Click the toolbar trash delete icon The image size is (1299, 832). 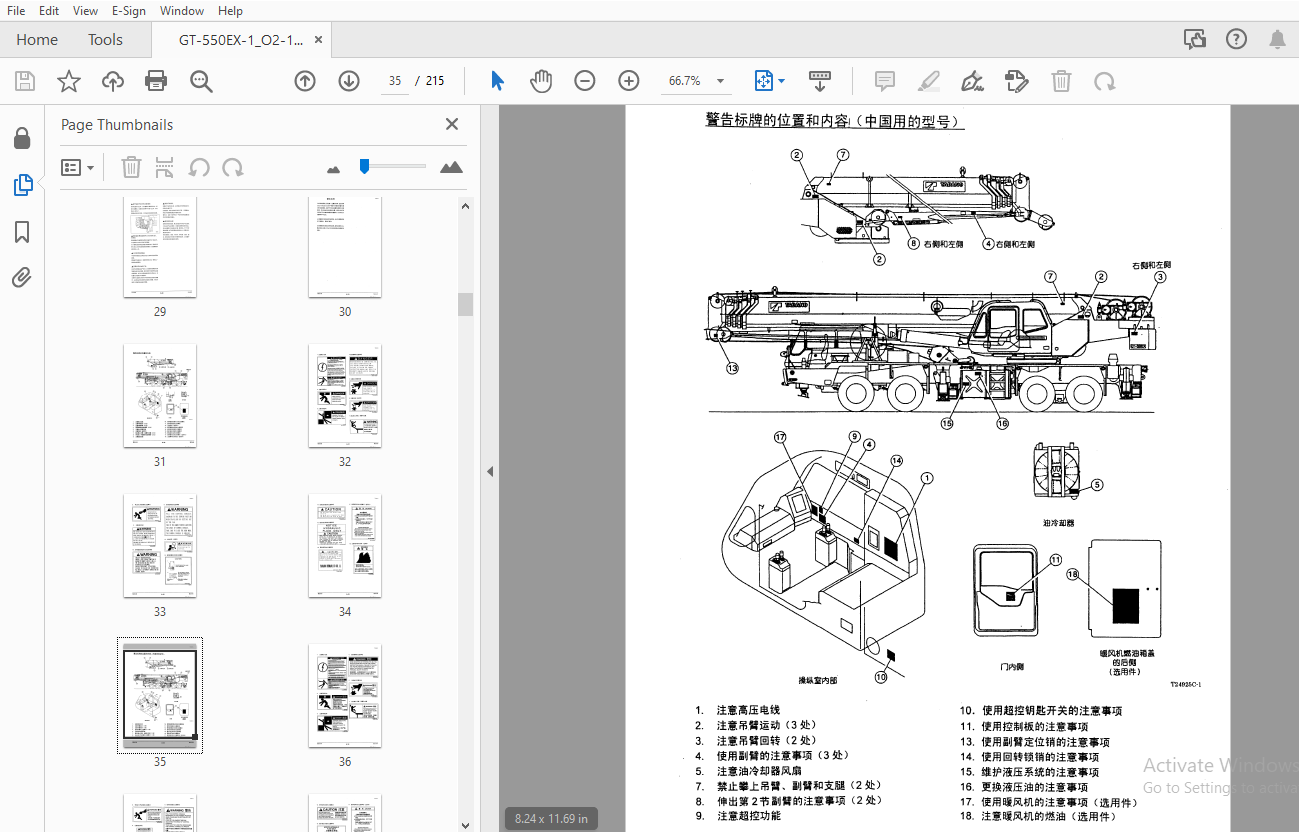click(1061, 81)
